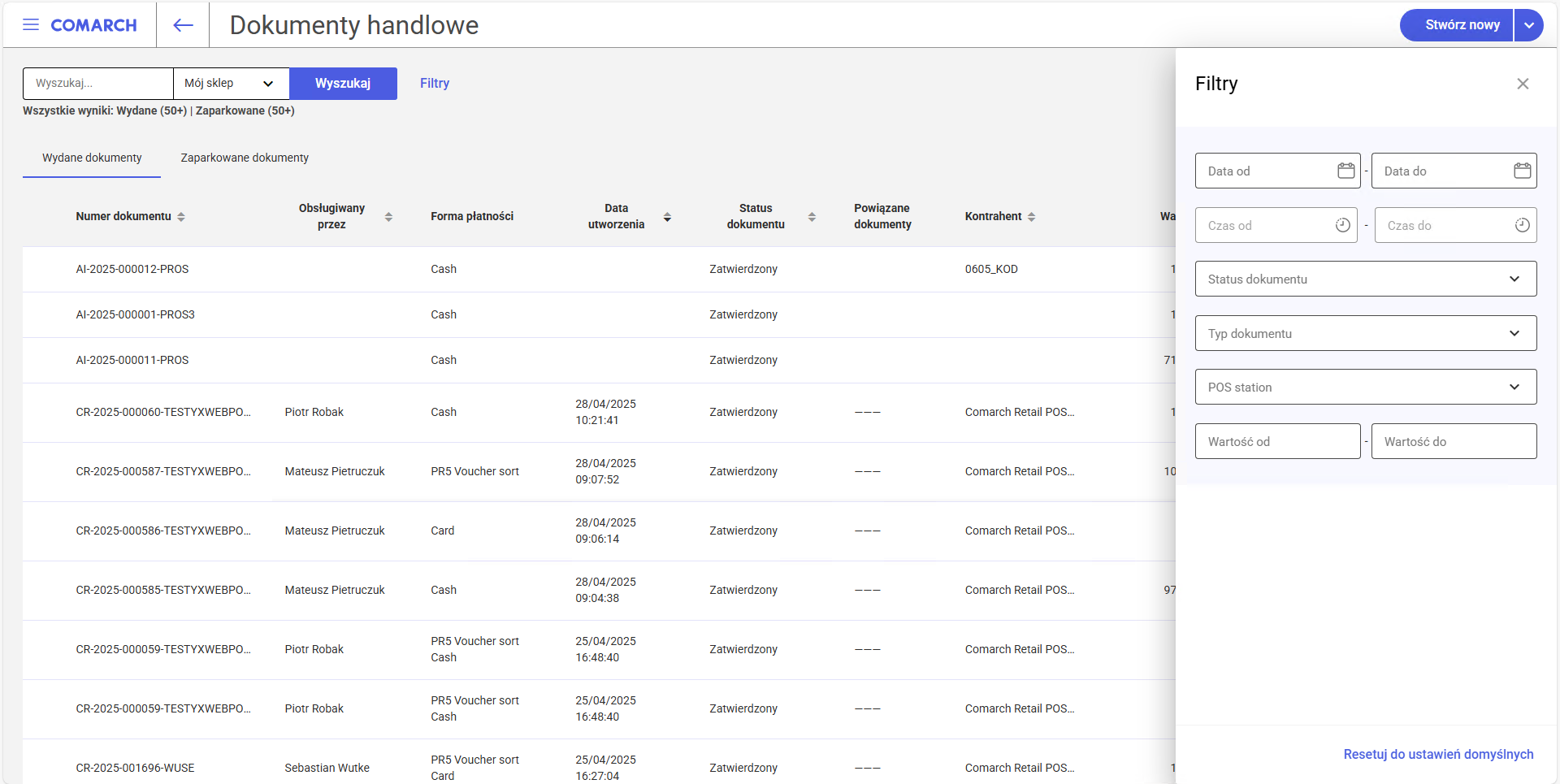Focus the Data do field
Screen dimensions: 1560x784
1454,171
